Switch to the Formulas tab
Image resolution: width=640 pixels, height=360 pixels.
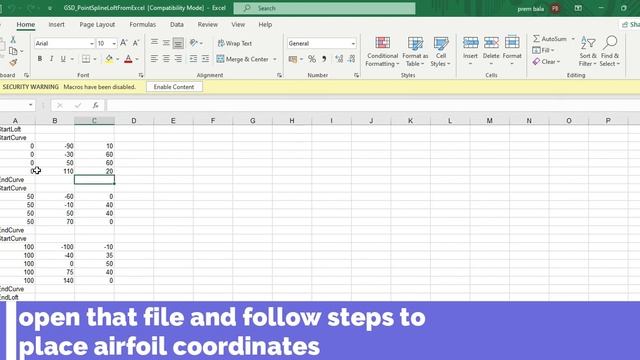[142, 24]
